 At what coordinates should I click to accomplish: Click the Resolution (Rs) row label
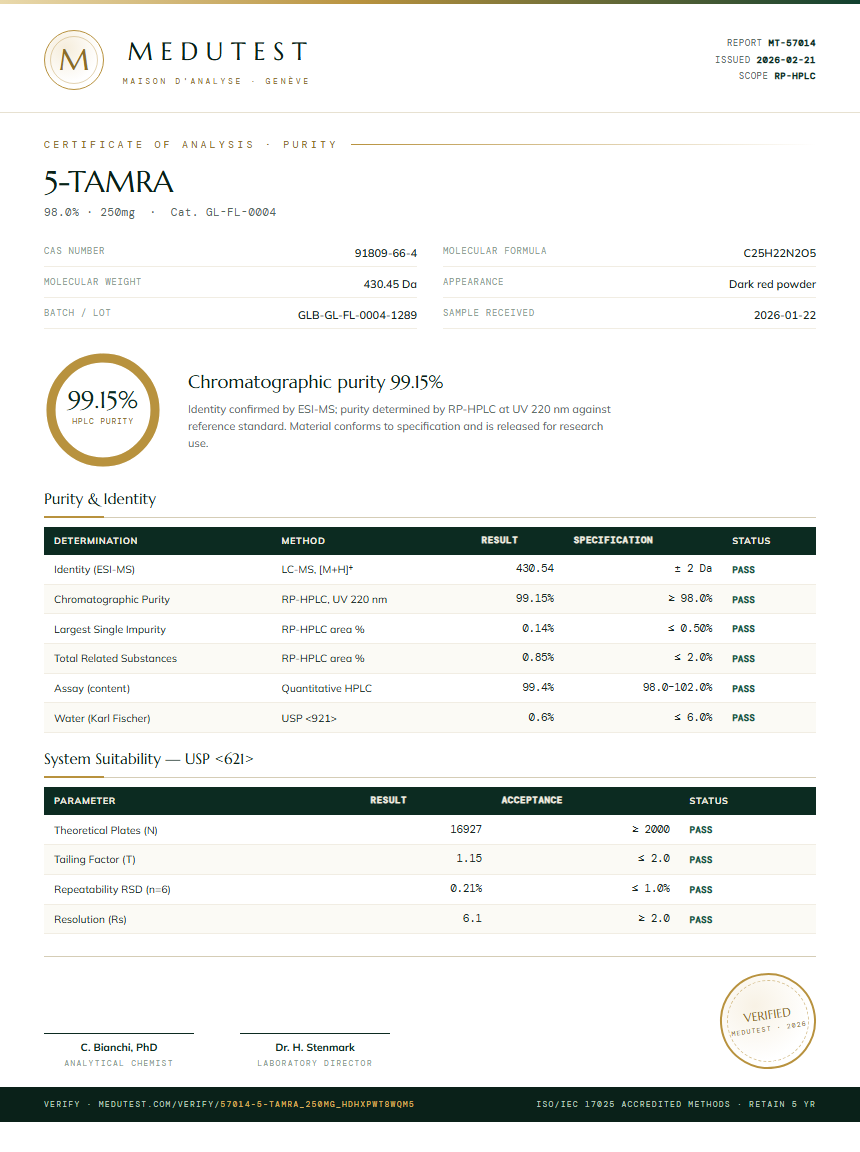tap(90, 920)
